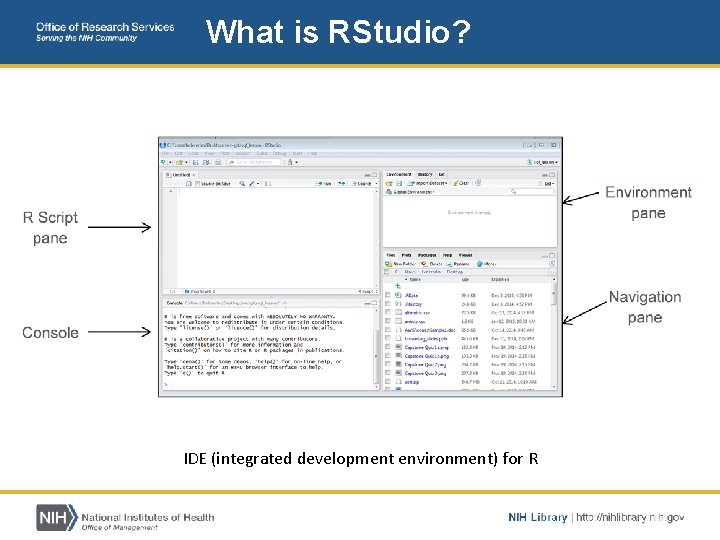Click the Delete button in Files pane
The height and width of the screenshot is (540, 720).
[432, 264]
